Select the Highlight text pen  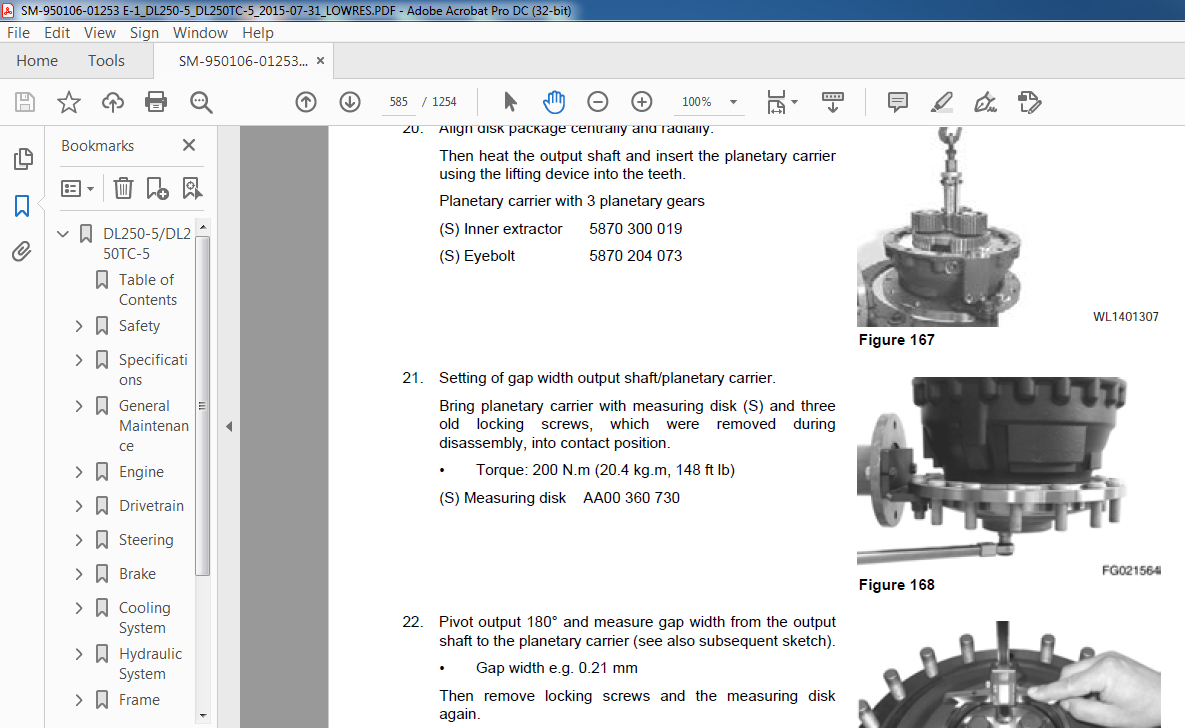942,102
